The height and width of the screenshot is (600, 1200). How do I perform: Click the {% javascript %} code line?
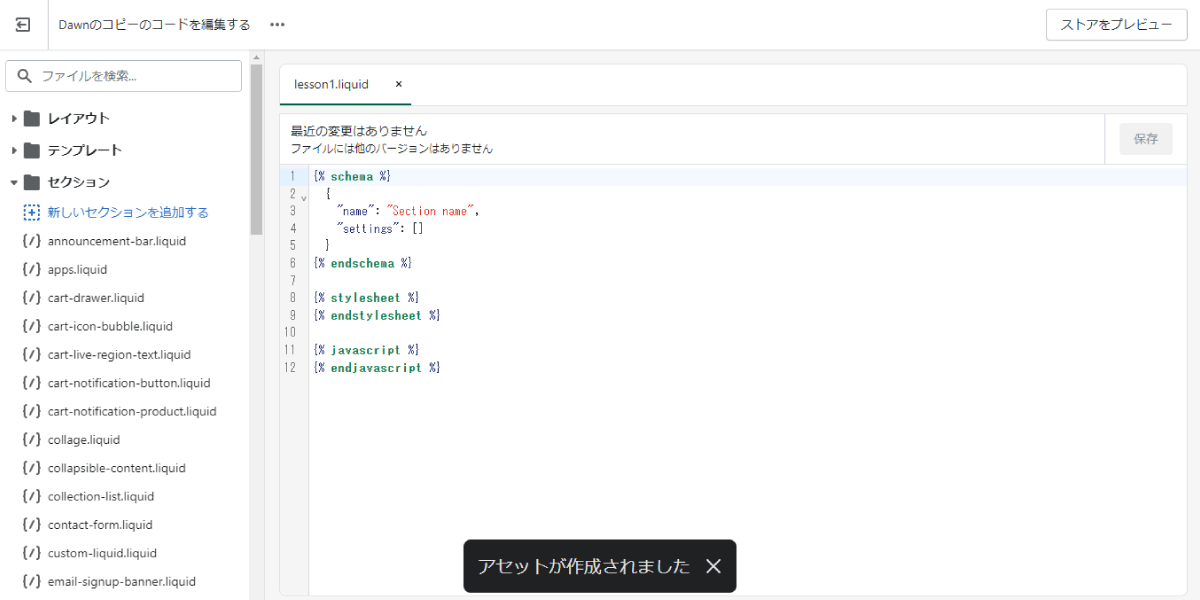366,350
